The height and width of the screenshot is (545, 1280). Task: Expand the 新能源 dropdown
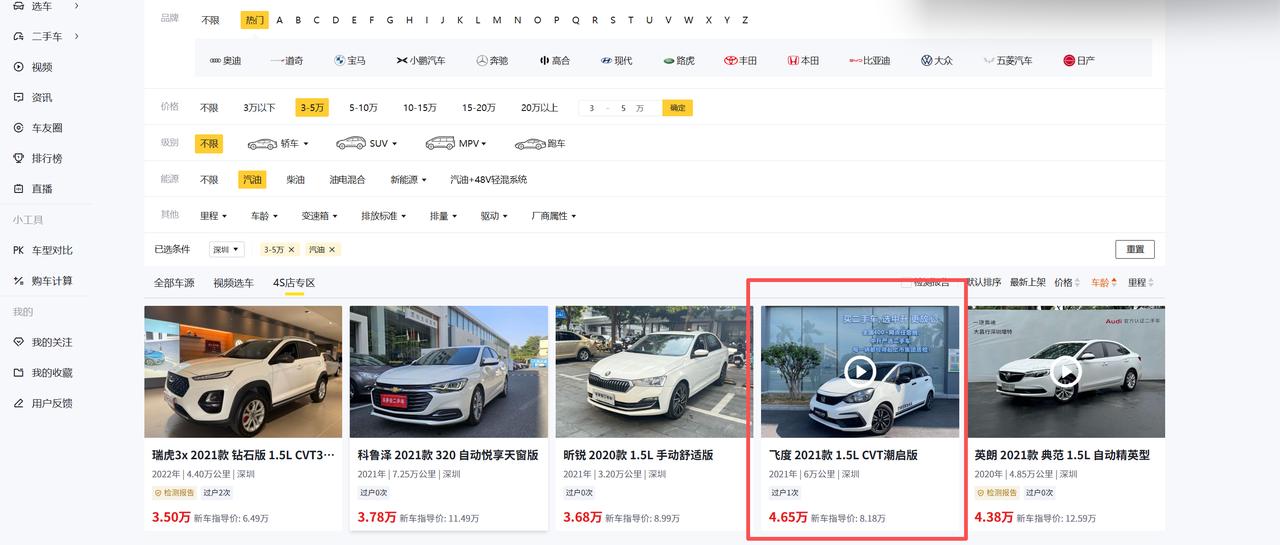click(x=408, y=180)
